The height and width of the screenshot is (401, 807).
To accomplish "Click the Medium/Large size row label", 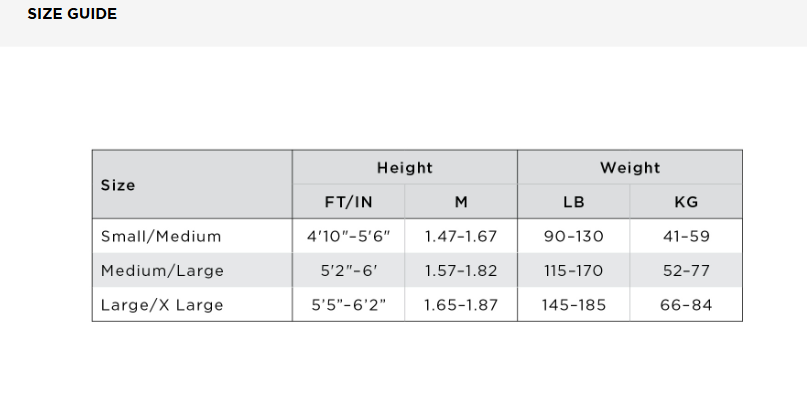I will pos(162,271).
